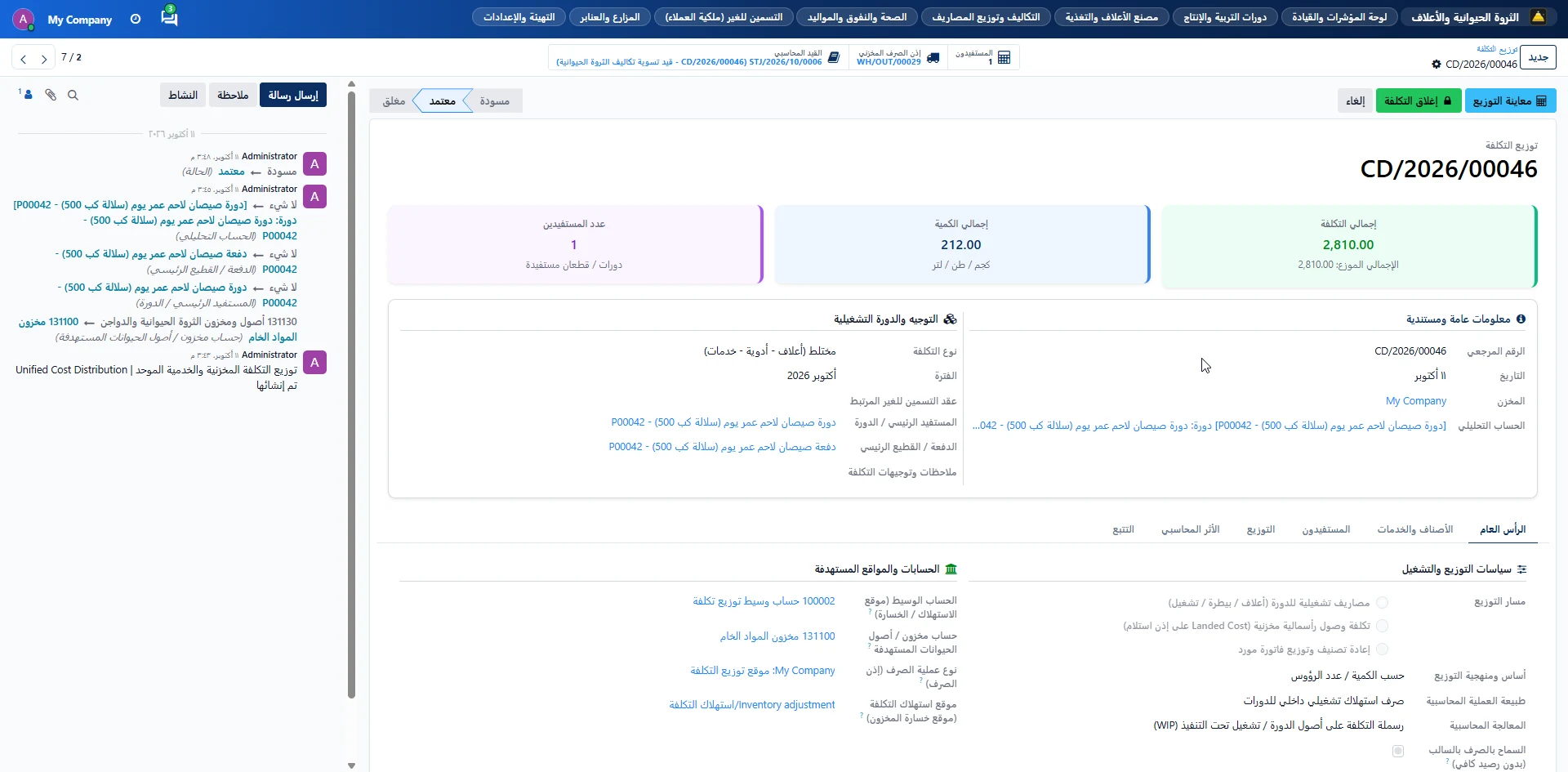This screenshot has height=772, width=1568.
Task: Select Landed Cost capitalized inventory radio option
Action: pyautogui.click(x=1382, y=626)
